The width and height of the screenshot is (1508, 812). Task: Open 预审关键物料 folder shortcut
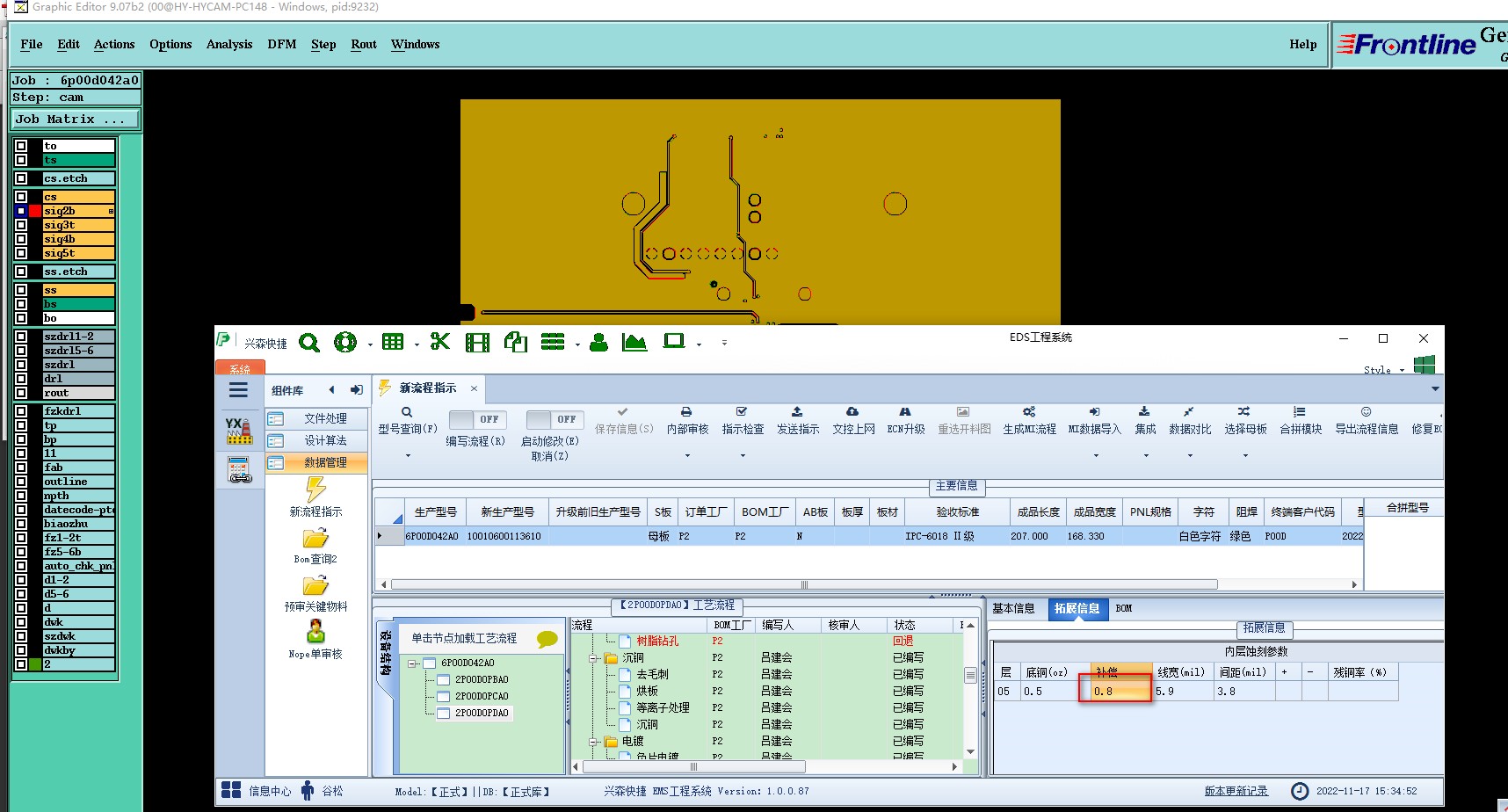point(315,593)
